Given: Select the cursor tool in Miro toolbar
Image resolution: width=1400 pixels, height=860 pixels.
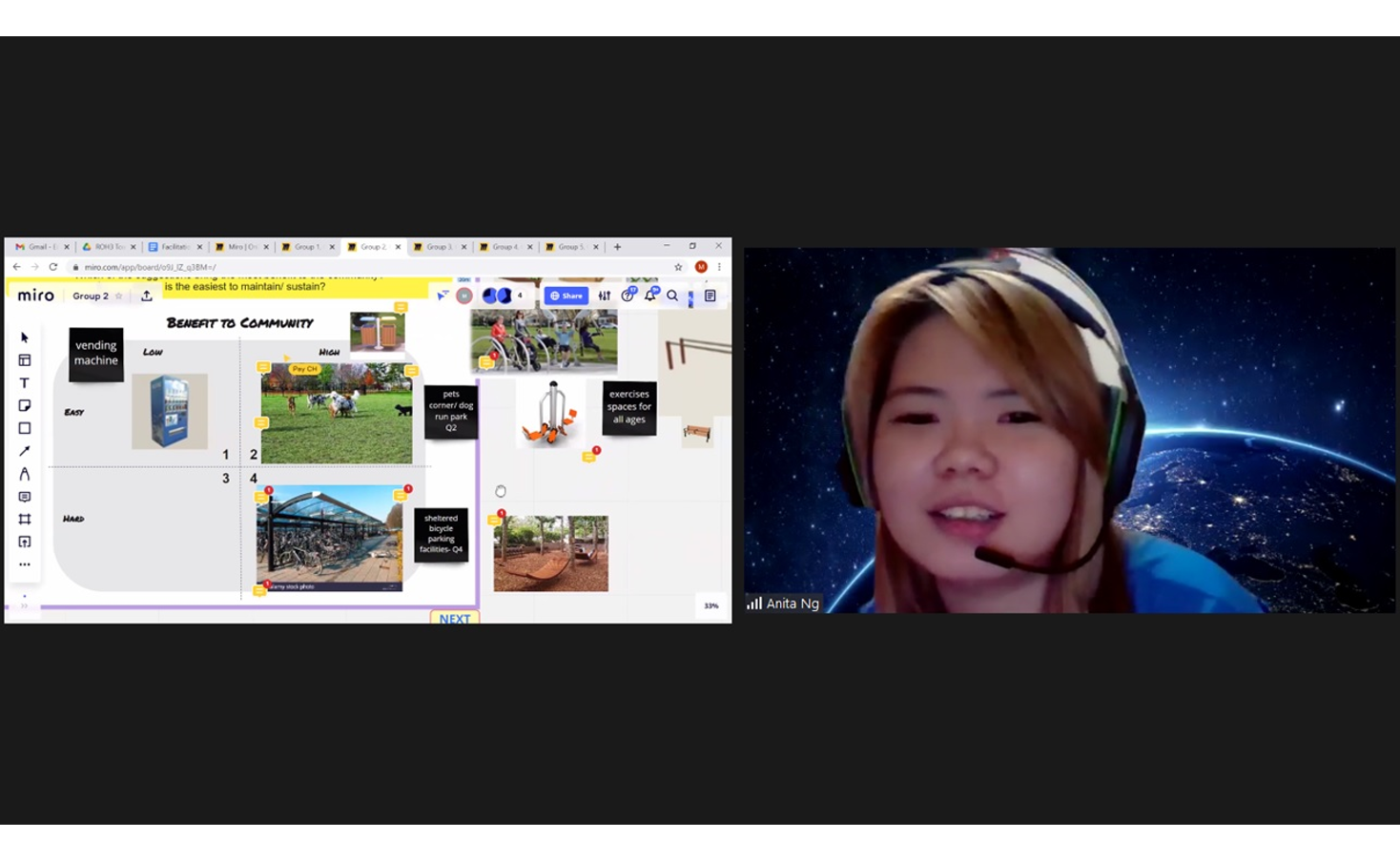Looking at the screenshot, I should pyautogui.click(x=25, y=338).
